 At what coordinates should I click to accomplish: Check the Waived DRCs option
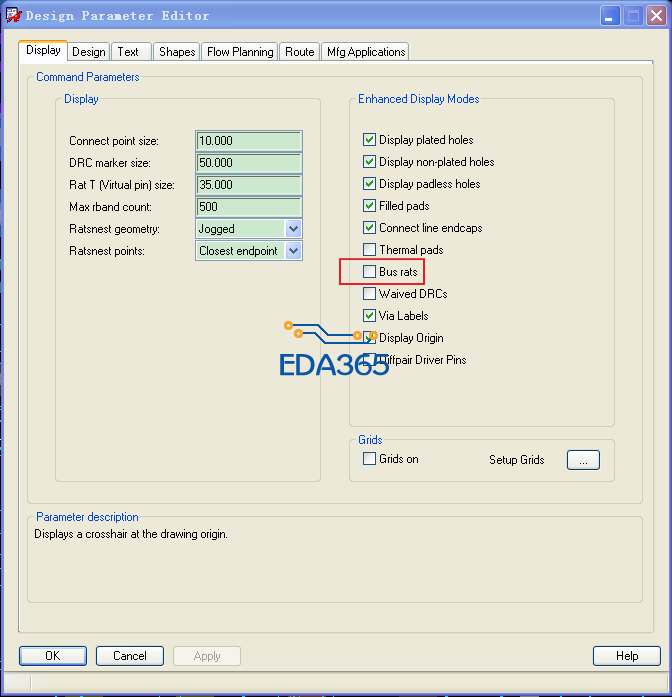369,293
